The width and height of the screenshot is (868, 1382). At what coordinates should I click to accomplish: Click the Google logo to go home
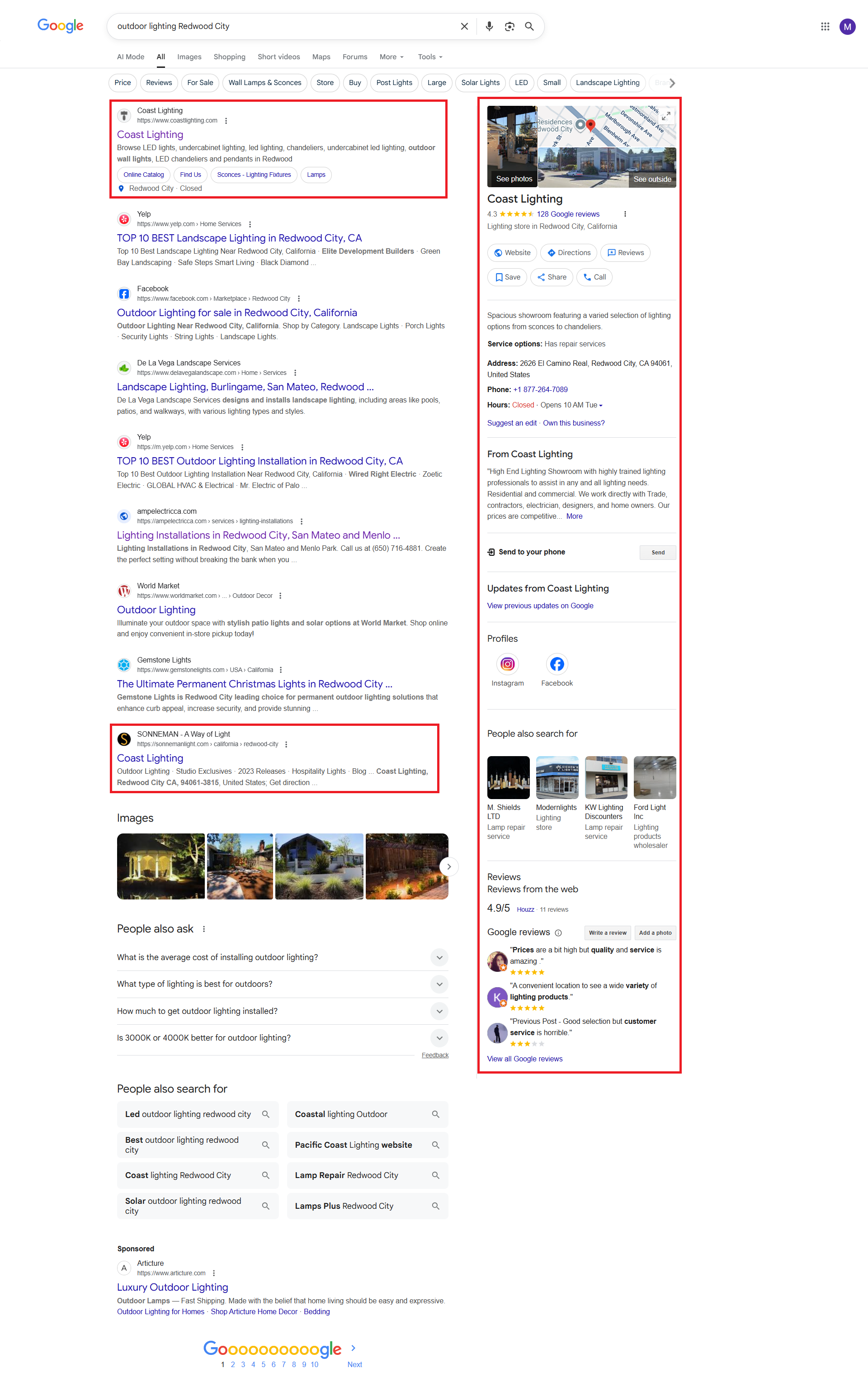click(60, 26)
